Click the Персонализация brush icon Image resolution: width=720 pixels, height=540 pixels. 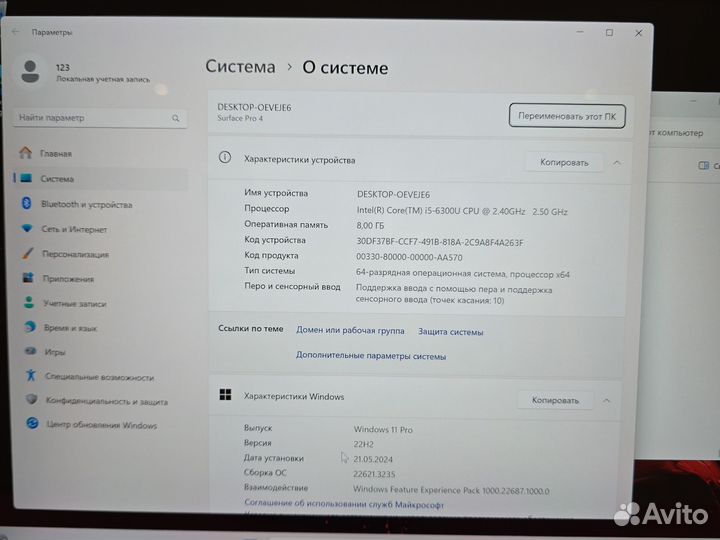[28, 253]
